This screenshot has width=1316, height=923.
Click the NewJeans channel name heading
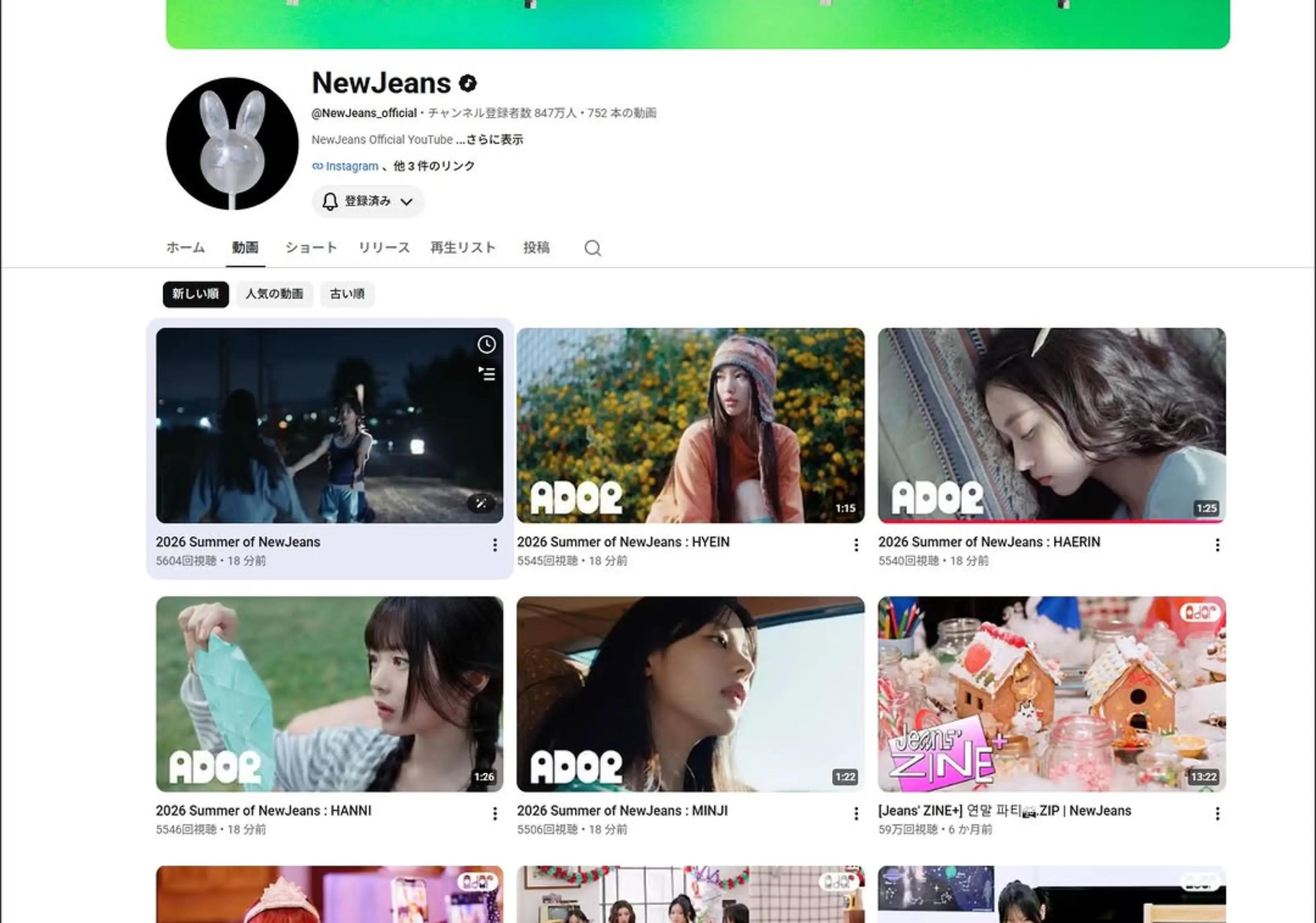[381, 83]
